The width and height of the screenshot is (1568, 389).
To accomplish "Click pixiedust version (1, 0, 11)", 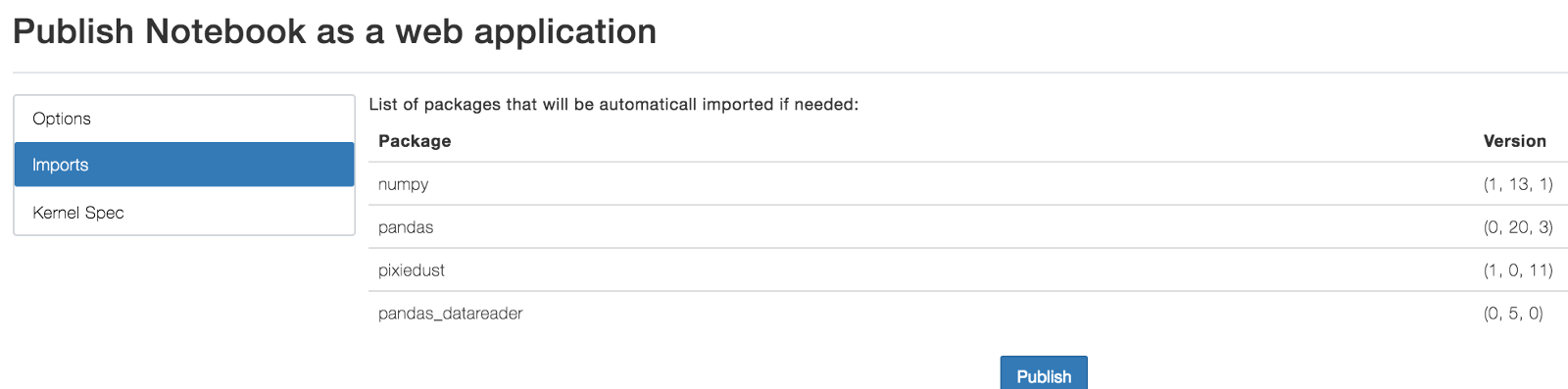I will click(x=1518, y=270).
